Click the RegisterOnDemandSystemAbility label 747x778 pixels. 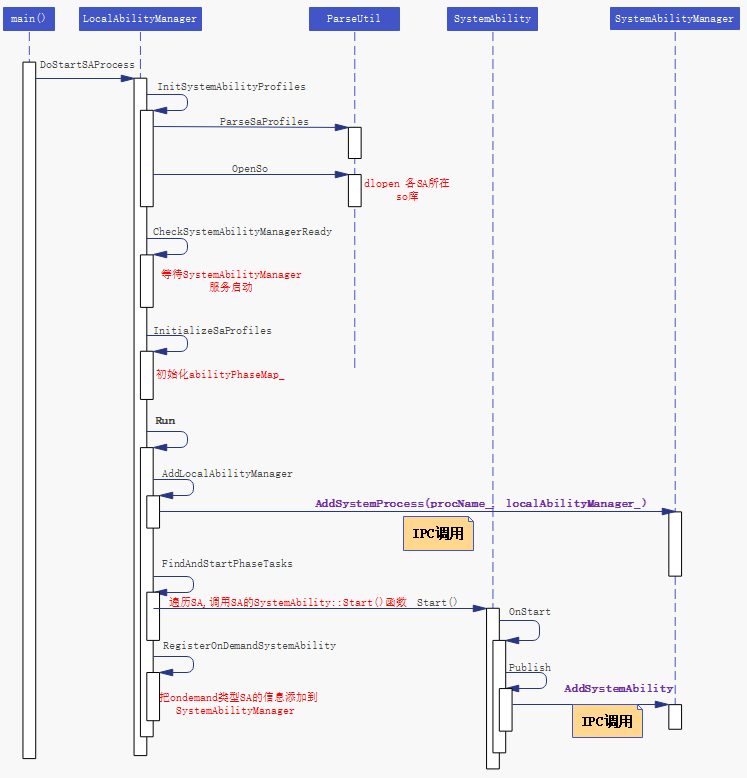pos(249,646)
